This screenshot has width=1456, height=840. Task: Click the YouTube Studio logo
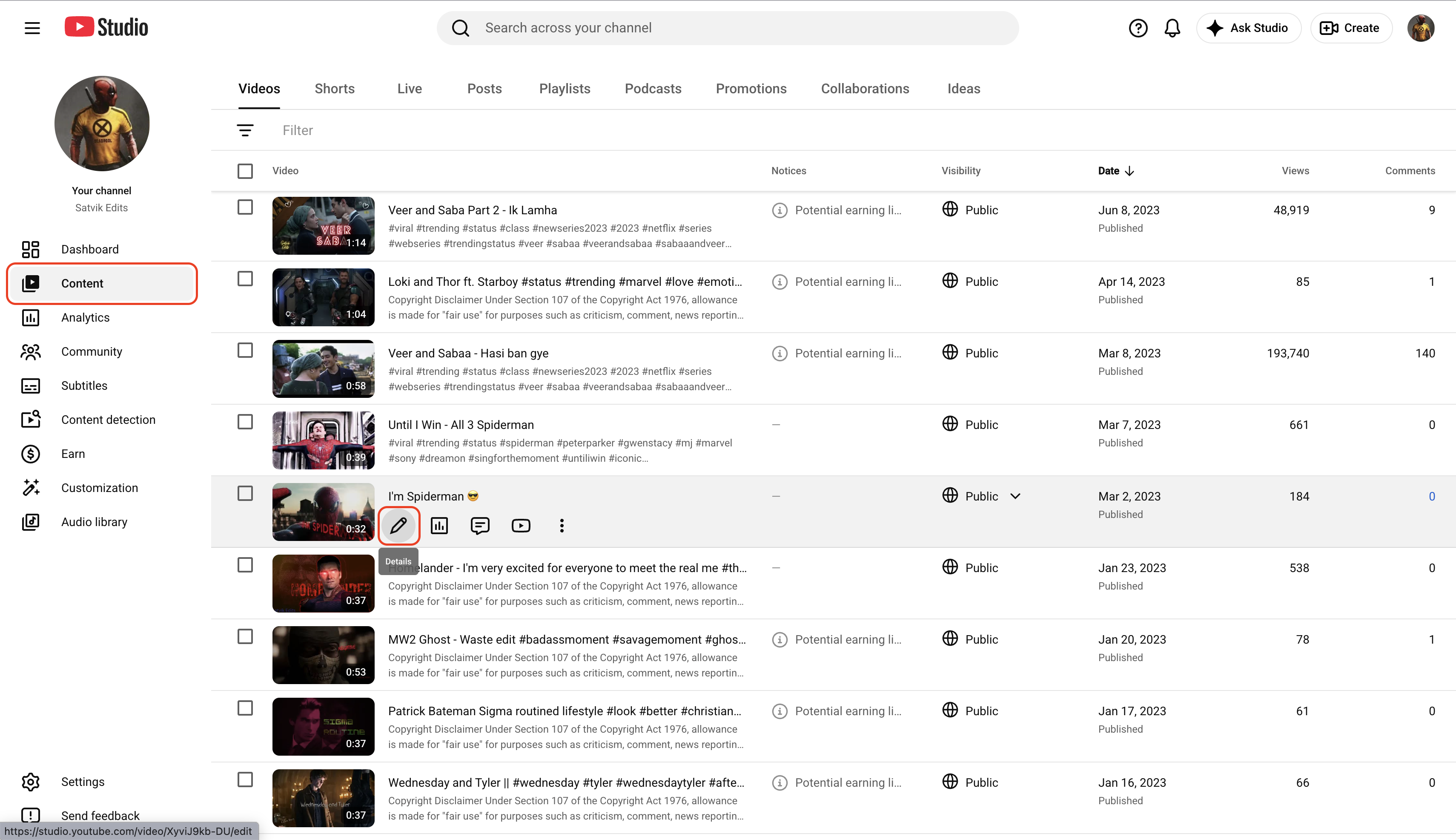click(106, 27)
